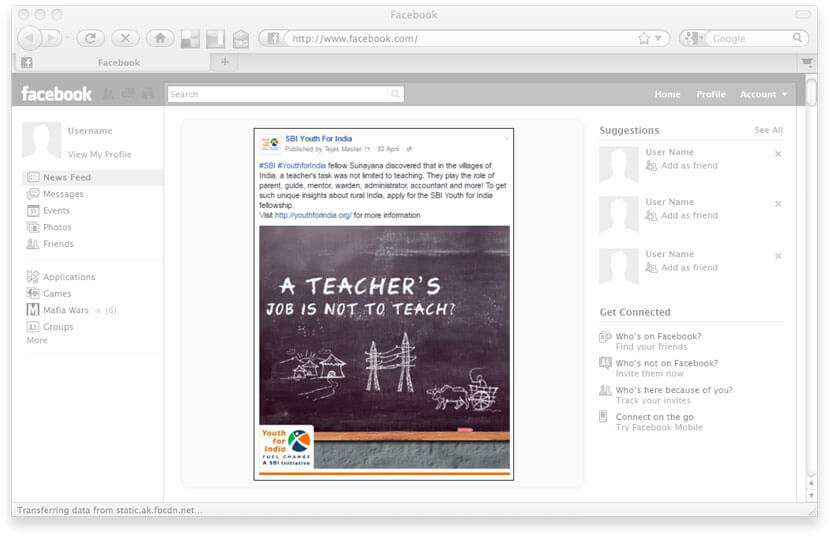Expand the Account dropdown menu
The height and width of the screenshot is (536, 837).
point(763,94)
